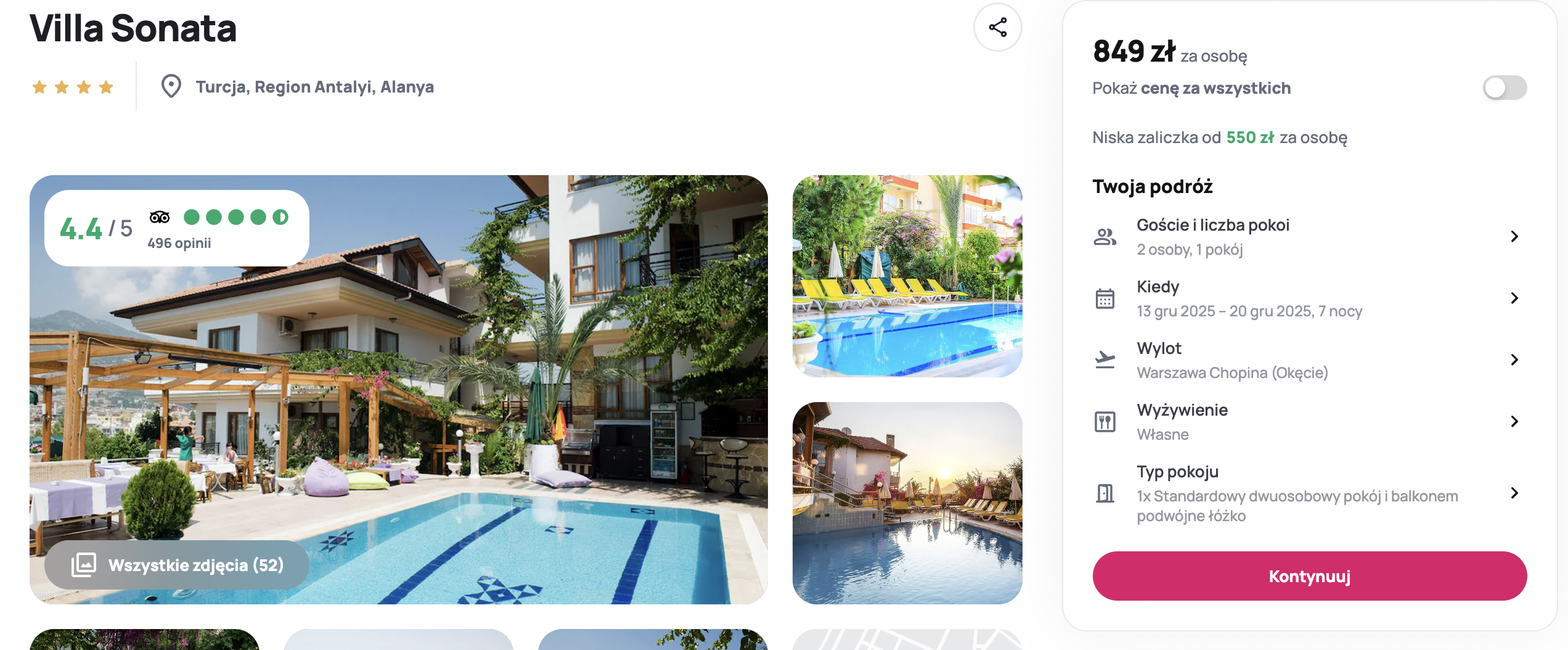The image size is (1568, 650).
Task: Click the TripAdvisor owl icon in rating badge
Action: (160, 217)
